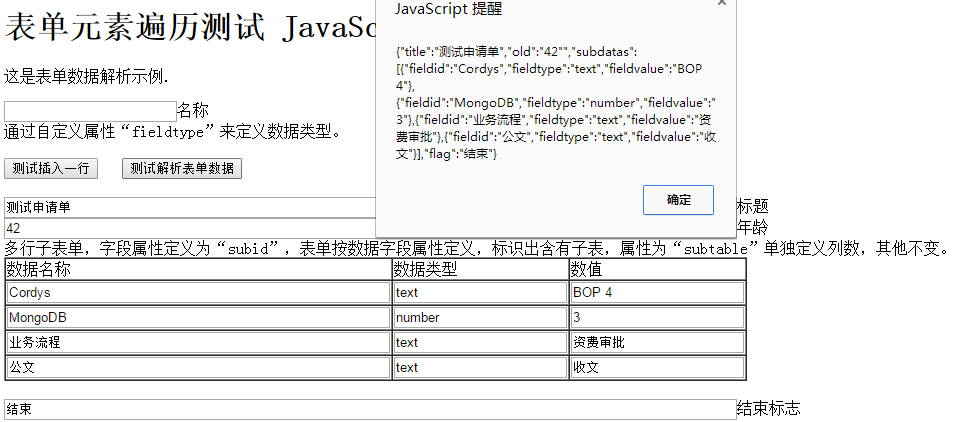Image resolution: width=955 pixels, height=422 pixels.
Task: Click the 结束标志 label text
Action: 769,408
